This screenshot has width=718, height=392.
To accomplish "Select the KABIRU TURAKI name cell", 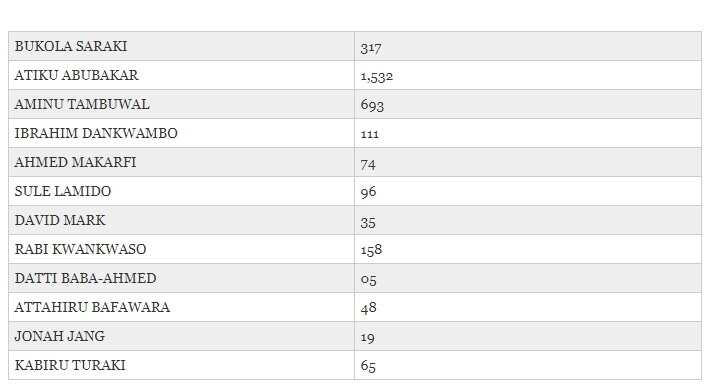I will (181, 365).
